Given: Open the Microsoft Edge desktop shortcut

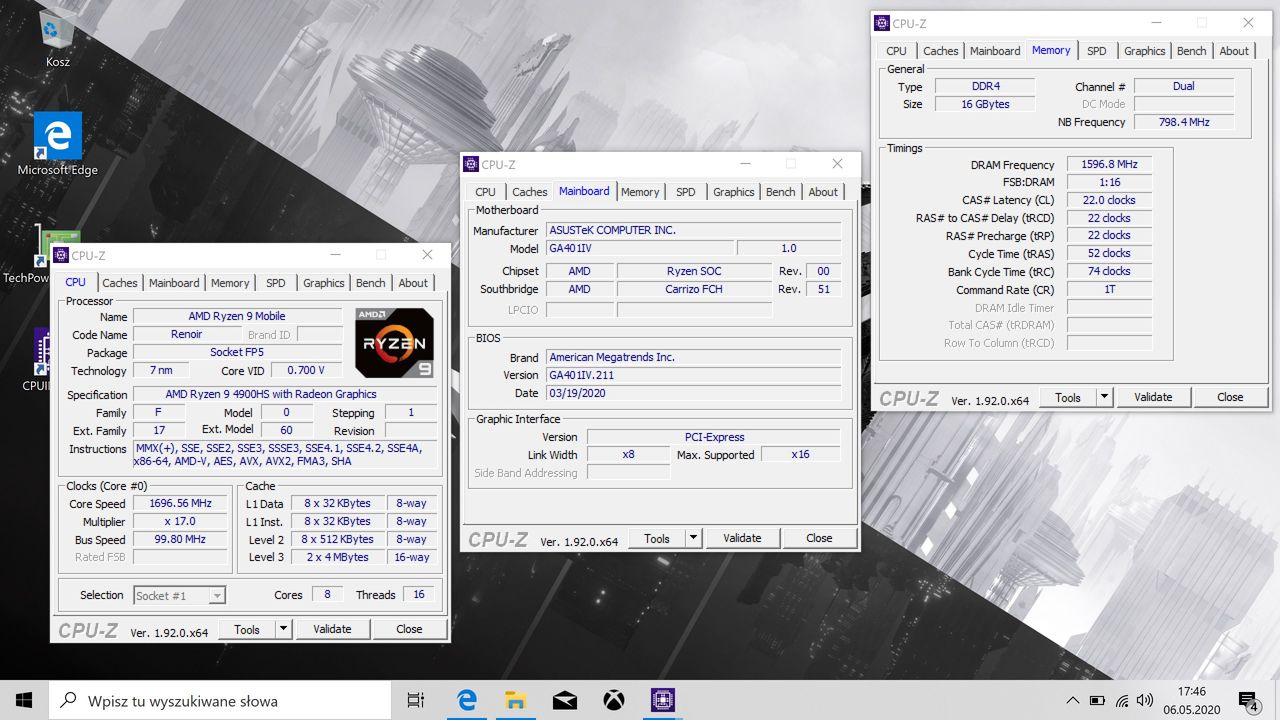Looking at the screenshot, I should click(x=57, y=144).
